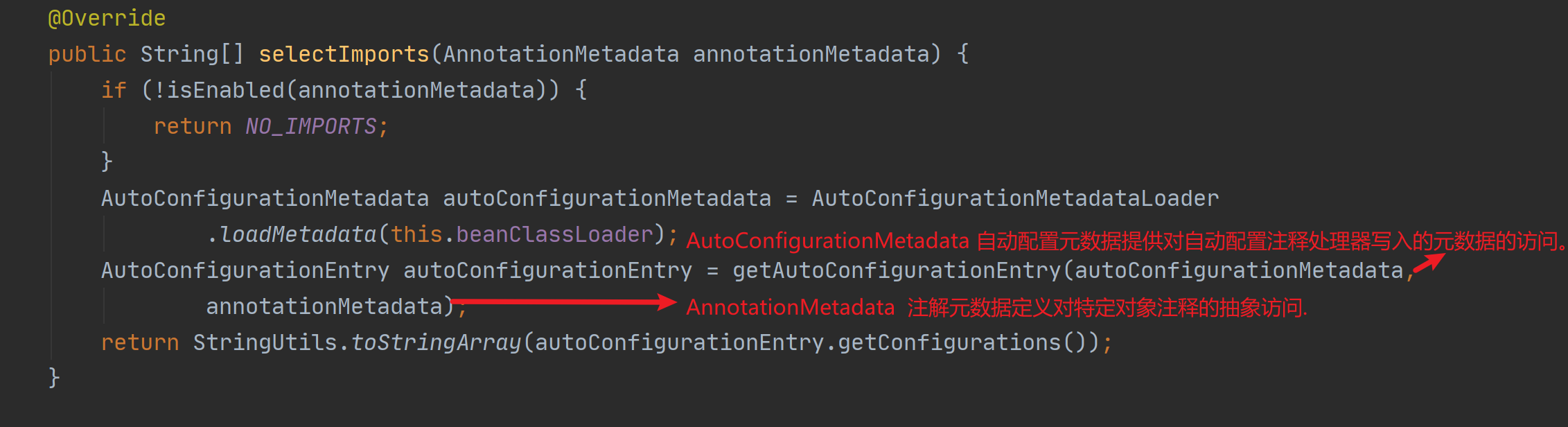Click the annotationMetadata argument before the semicolon
The width and height of the screenshot is (1568, 427).
tap(324, 306)
